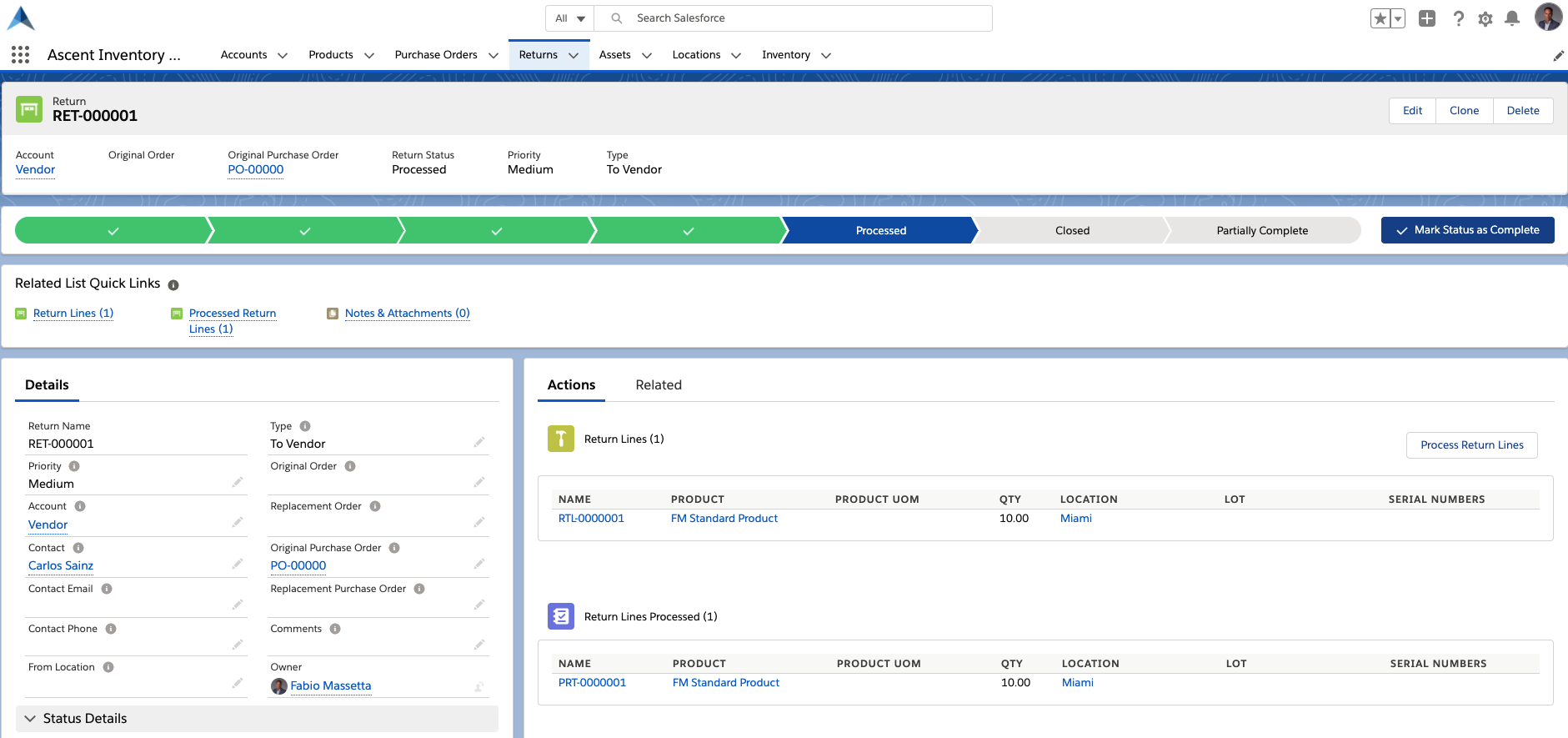The height and width of the screenshot is (738, 1568).
Task: Click the edit pencil for Original Order field
Action: [479, 482]
